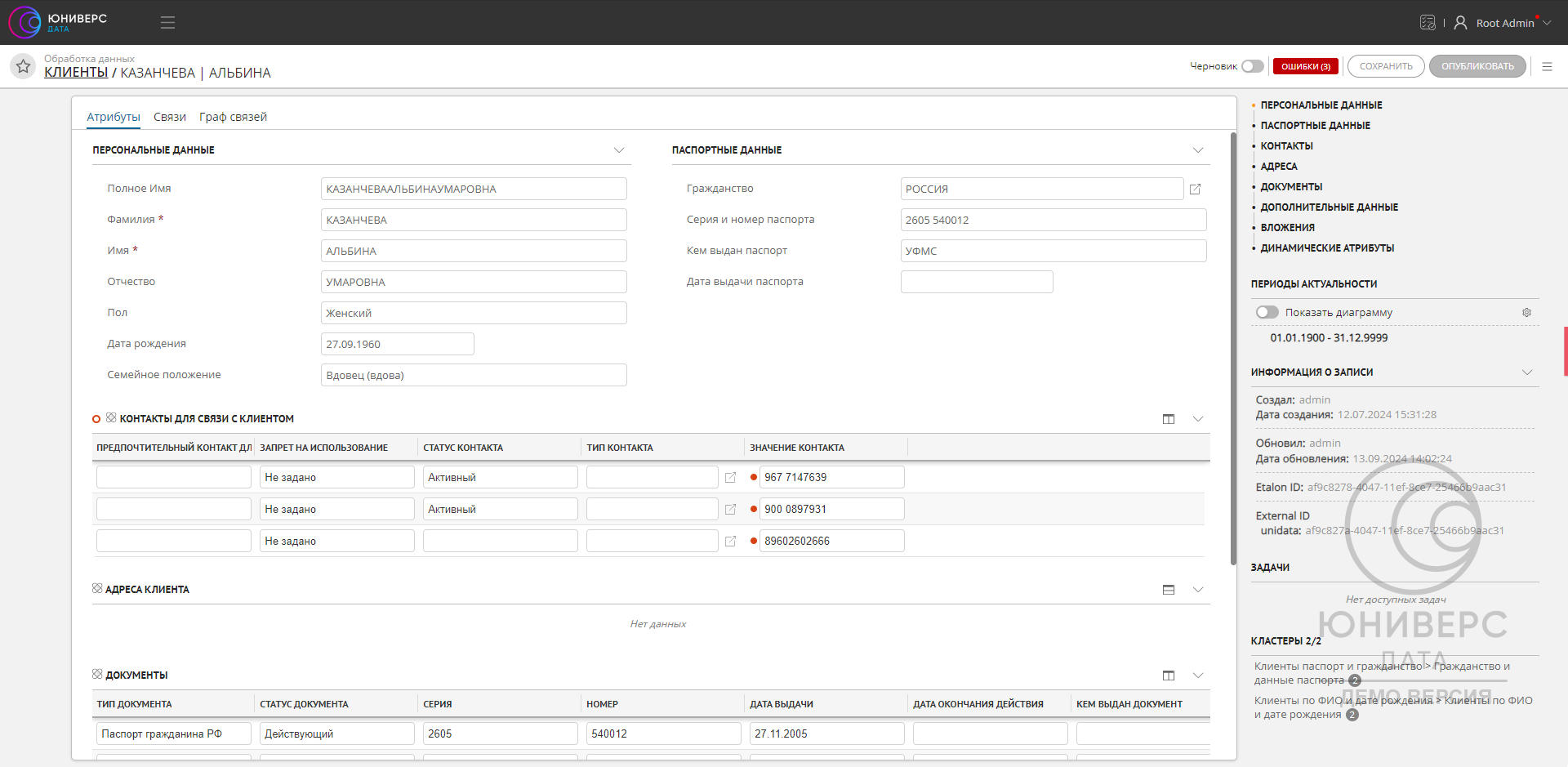The height and width of the screenshot is (767, 1568).
Task: Click the red Ошибки (3) button
Action: (x=1305, y=66)
